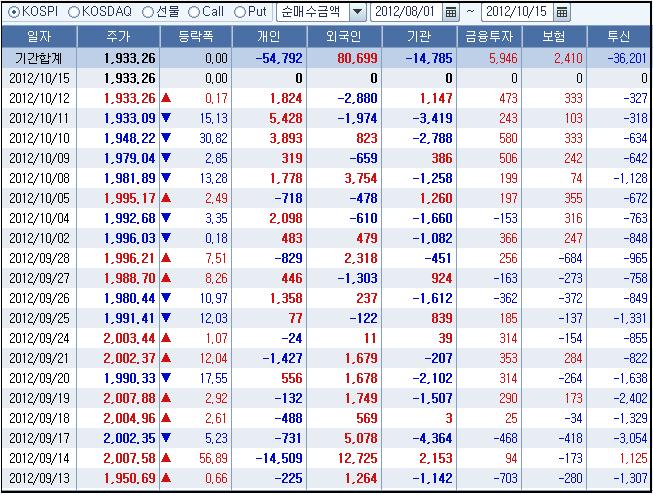Screen dimensions: 653x495
Task: Select the Call radio button
Action: tap(193, 12)
